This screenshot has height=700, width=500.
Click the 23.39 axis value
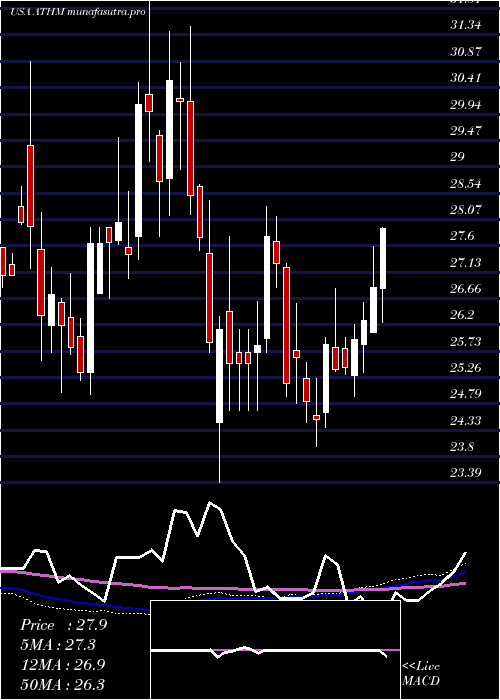pos(466,473)
